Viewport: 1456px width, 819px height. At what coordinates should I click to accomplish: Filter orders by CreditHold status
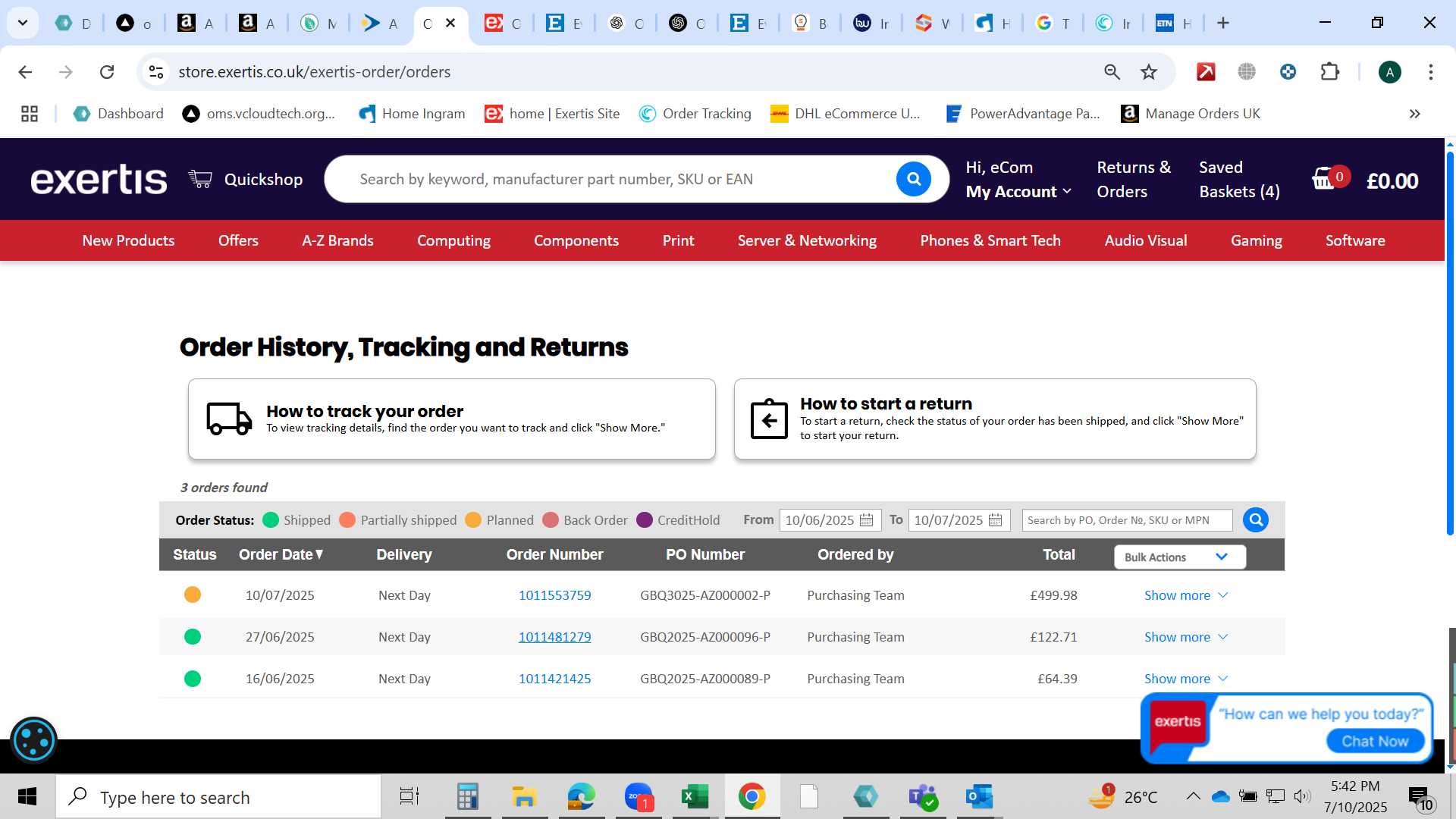coord(679,520)
